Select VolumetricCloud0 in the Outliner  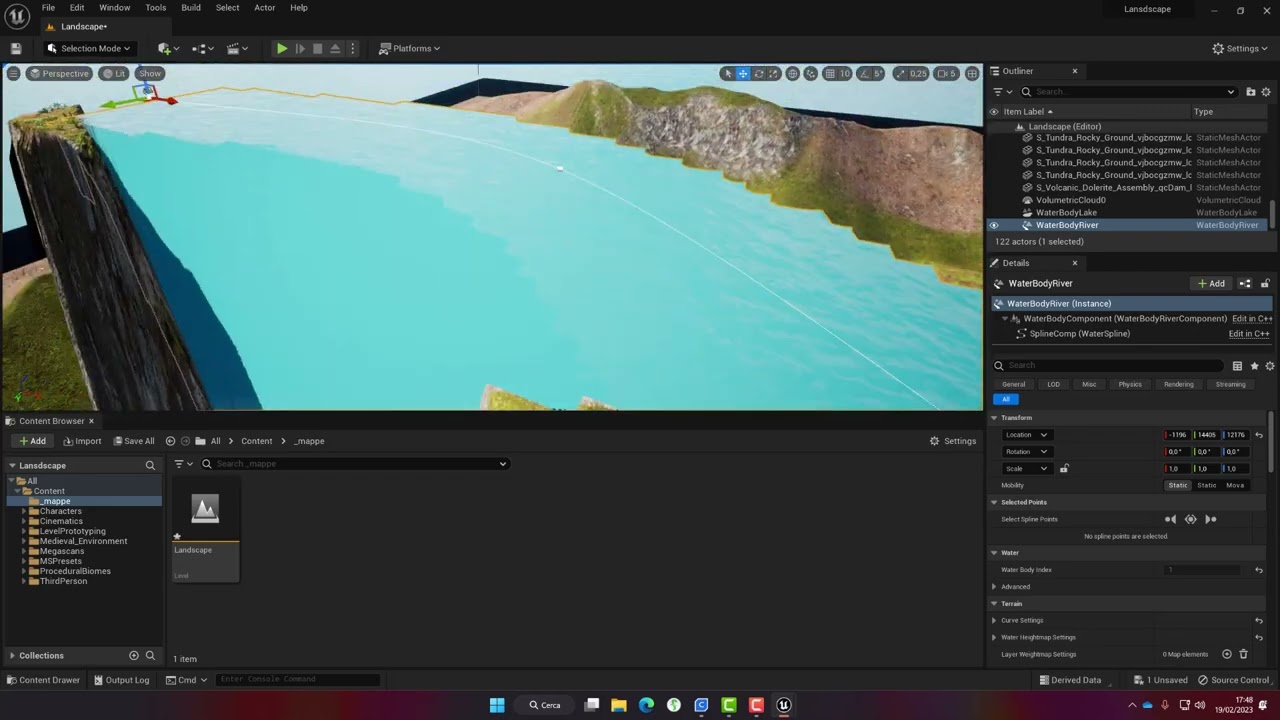click(x=1070, y=200)
